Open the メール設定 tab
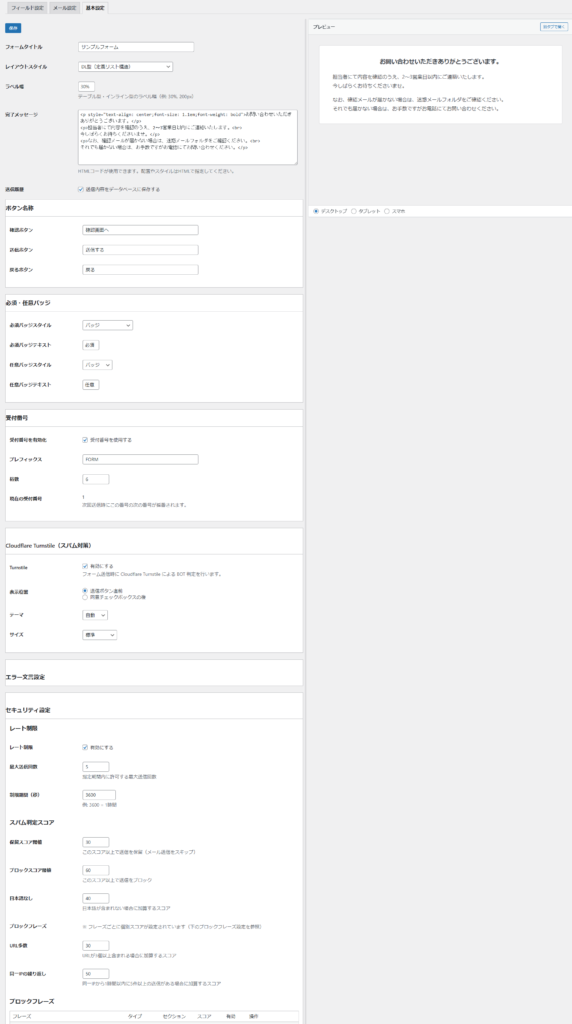The width and height of the screenshot is (572, 1024). click(x=65, y=8)
